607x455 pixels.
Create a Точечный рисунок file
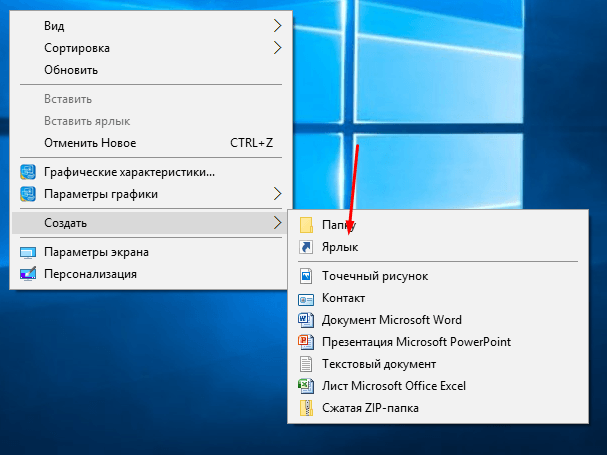click(x=438, y=276)
